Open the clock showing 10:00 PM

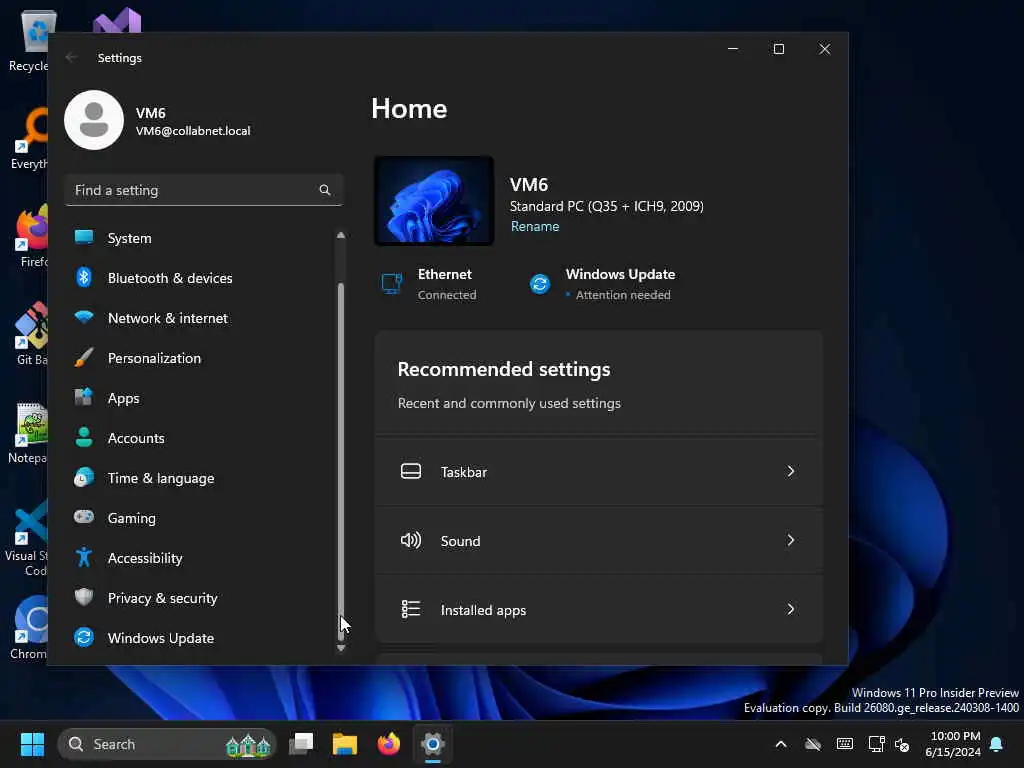[953, 744]
